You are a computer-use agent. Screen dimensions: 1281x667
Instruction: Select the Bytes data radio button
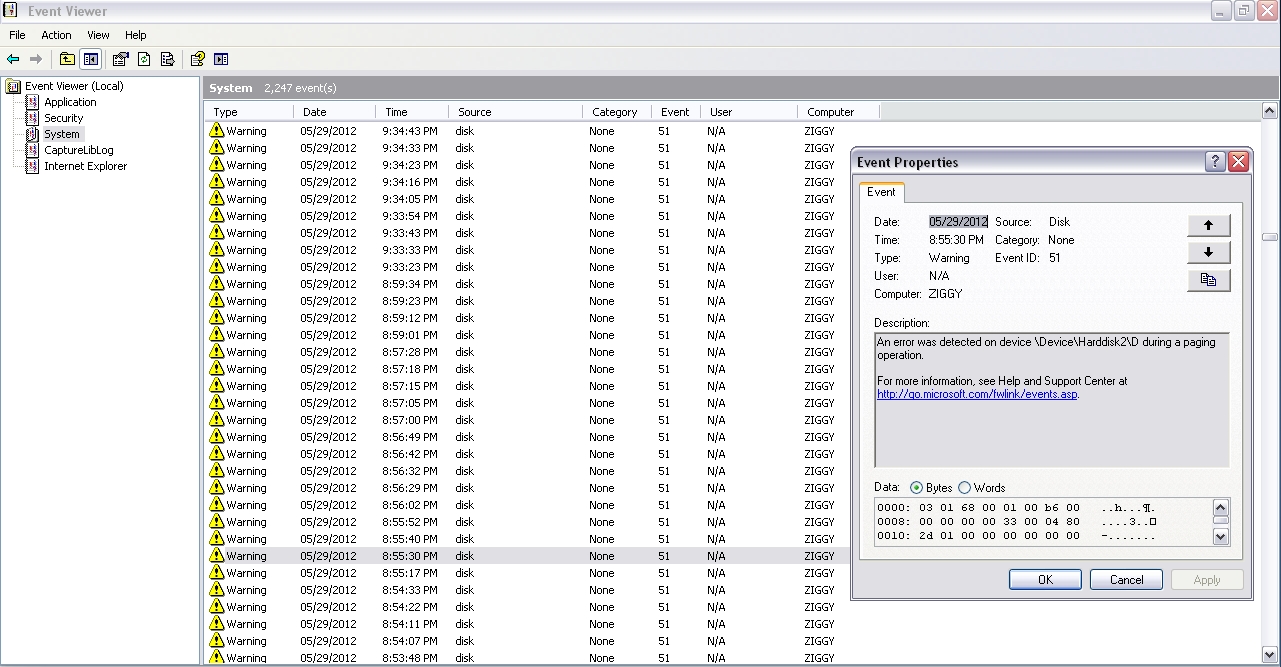(916, 488)
